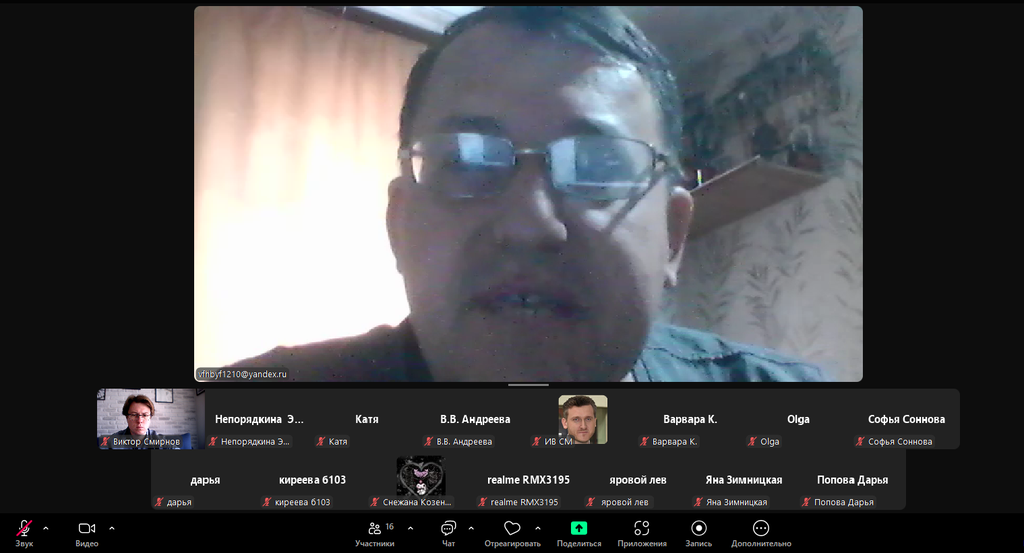Click the divider handle above participant thumbnails

[x=528, y=385]
